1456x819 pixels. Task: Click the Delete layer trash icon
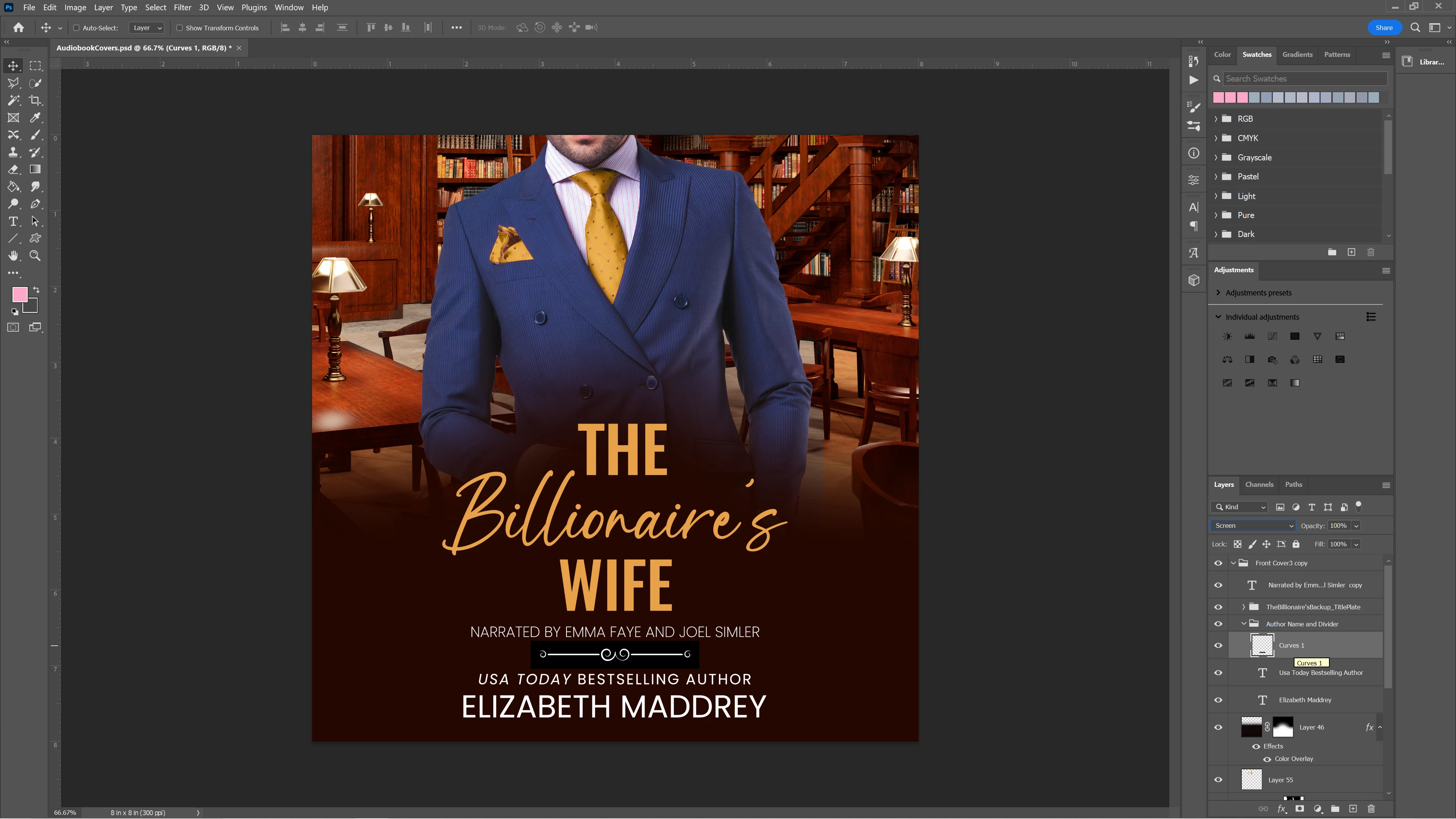pyautogui.click(x=1371, y=809)
